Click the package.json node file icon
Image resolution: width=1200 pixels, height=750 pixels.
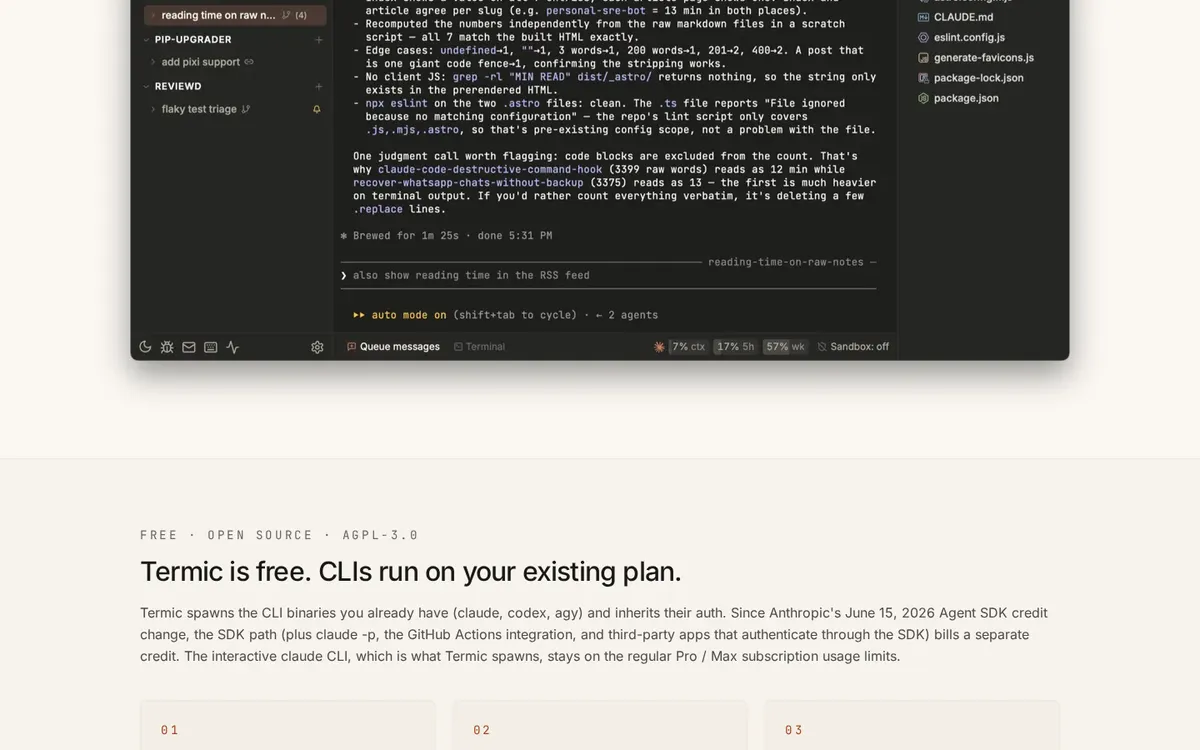924,98
